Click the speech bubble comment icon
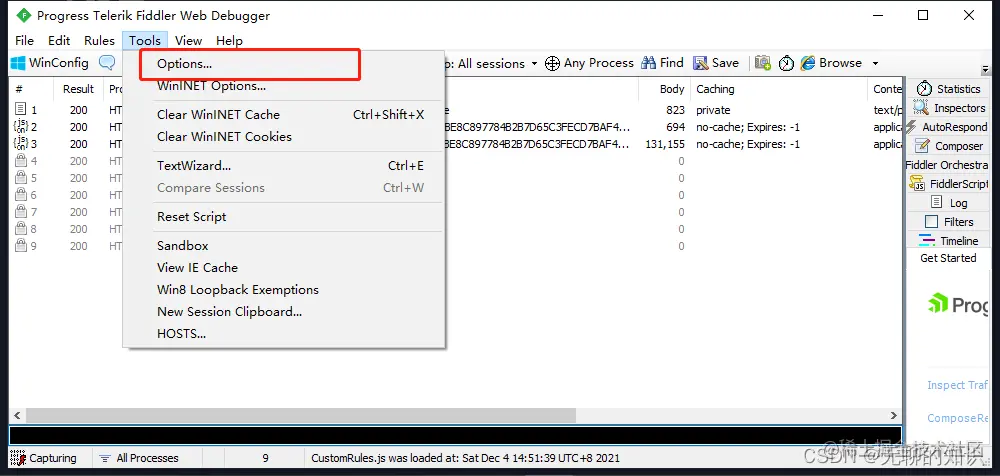This screenshot has width=1000, height=476. 107,63
